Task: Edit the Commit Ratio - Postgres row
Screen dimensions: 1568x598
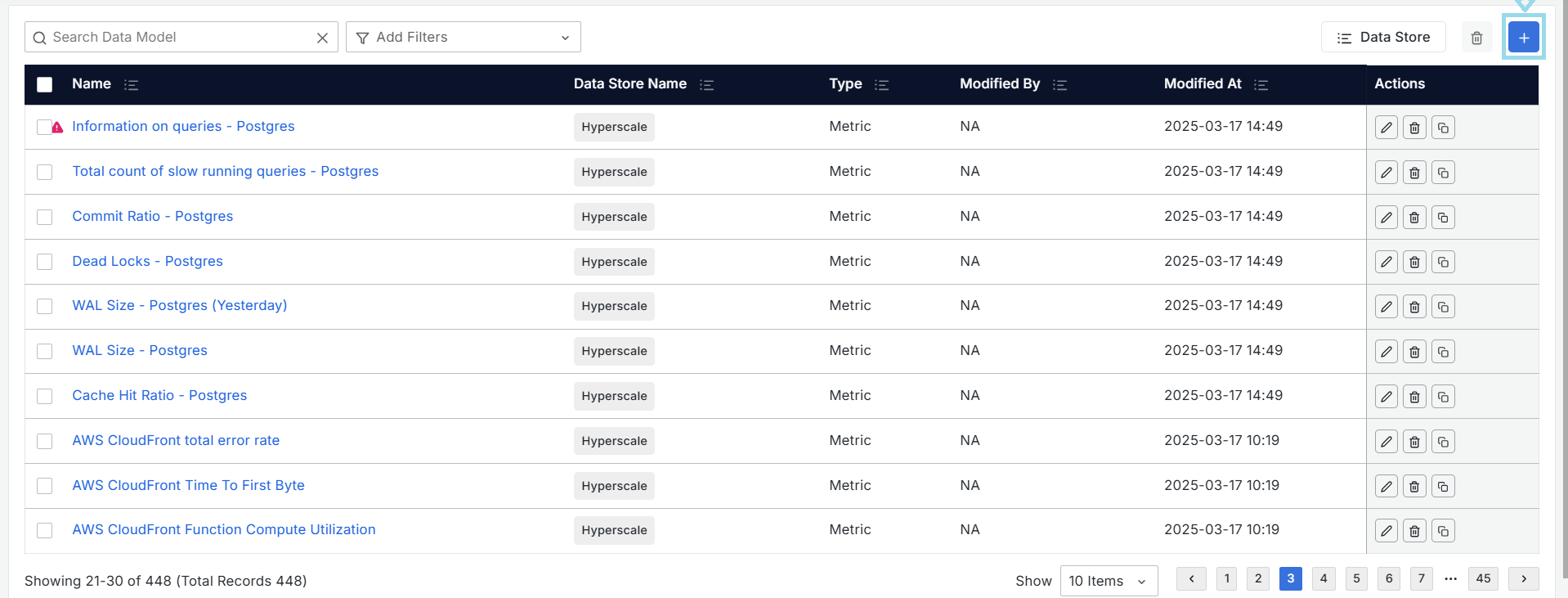Action: click(1386, 218)
